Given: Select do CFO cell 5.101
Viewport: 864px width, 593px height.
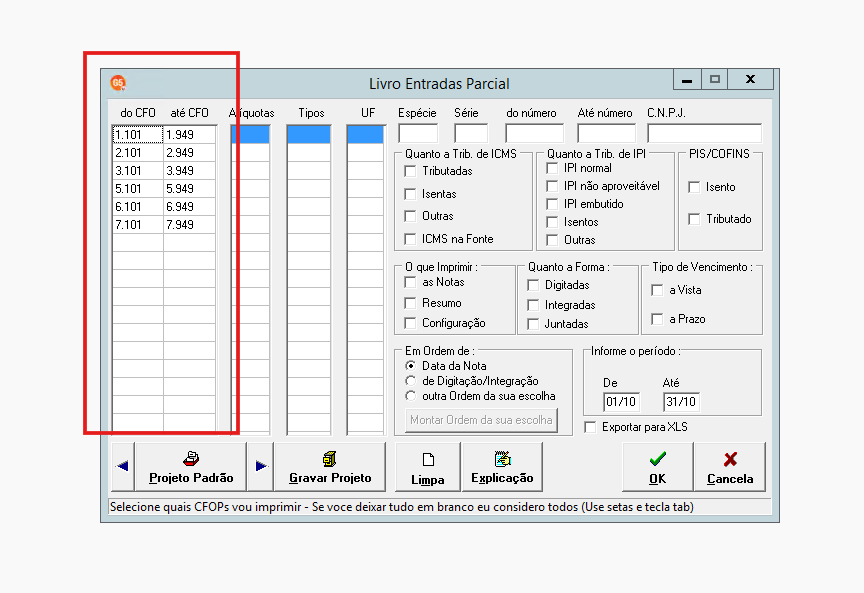Looking at the screenshot, I should 138,188.
